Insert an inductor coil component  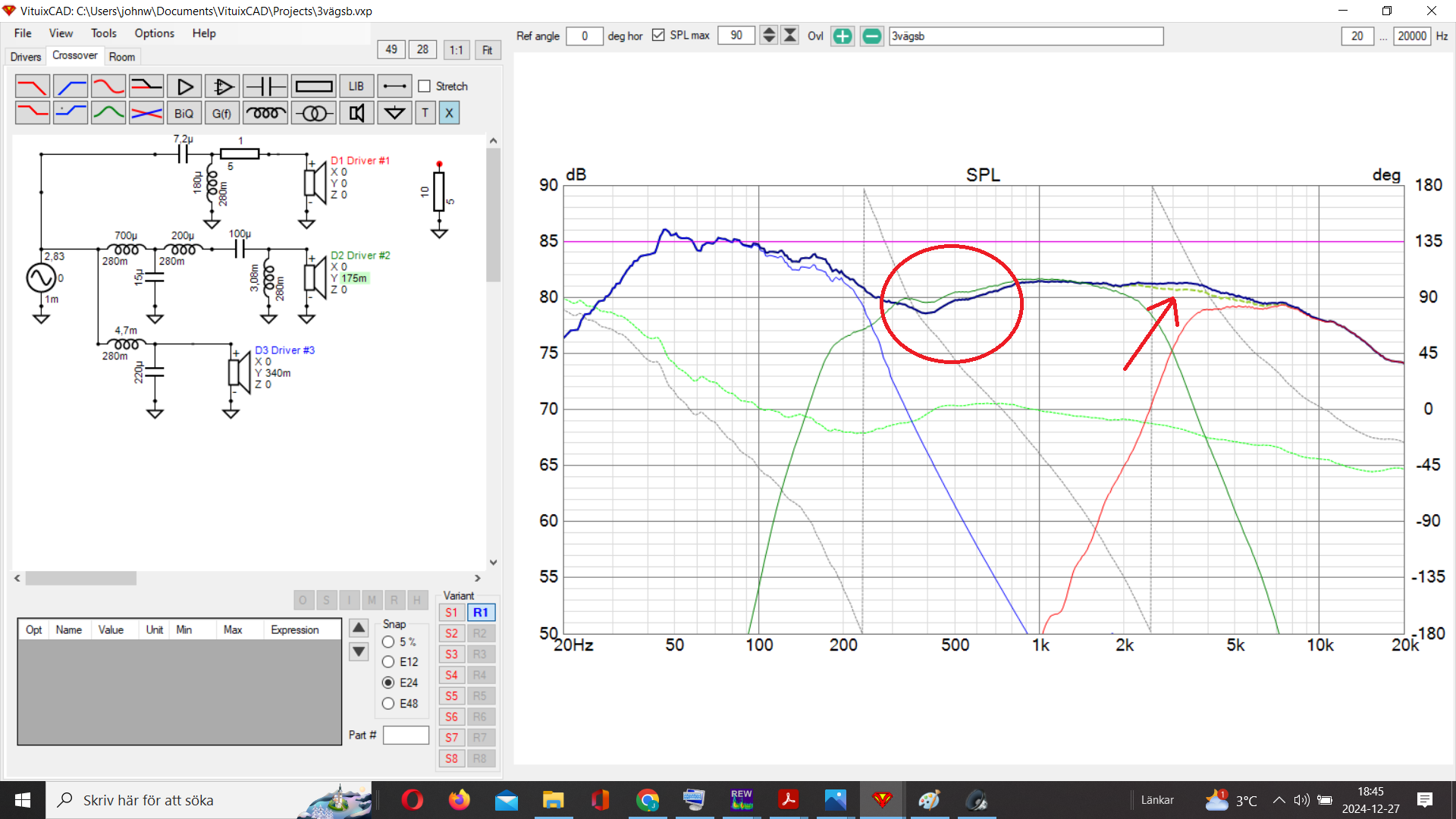[265, 113]
